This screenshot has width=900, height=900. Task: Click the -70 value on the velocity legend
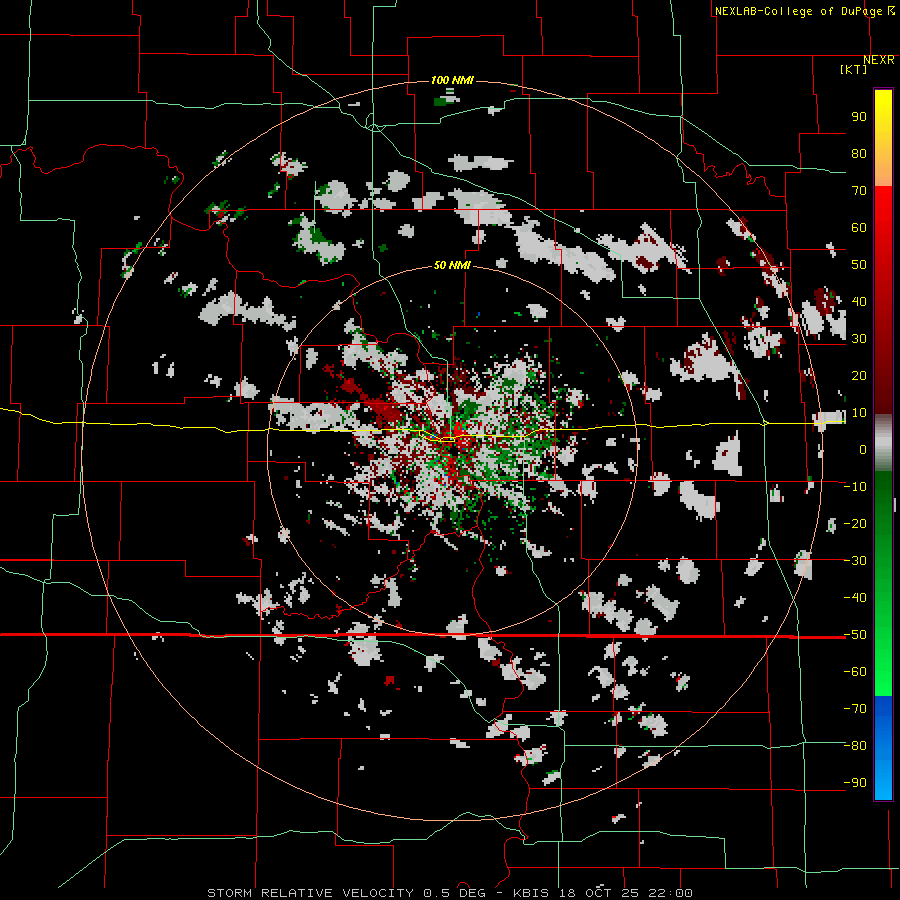pyautogui.click(x=855, y=709)
